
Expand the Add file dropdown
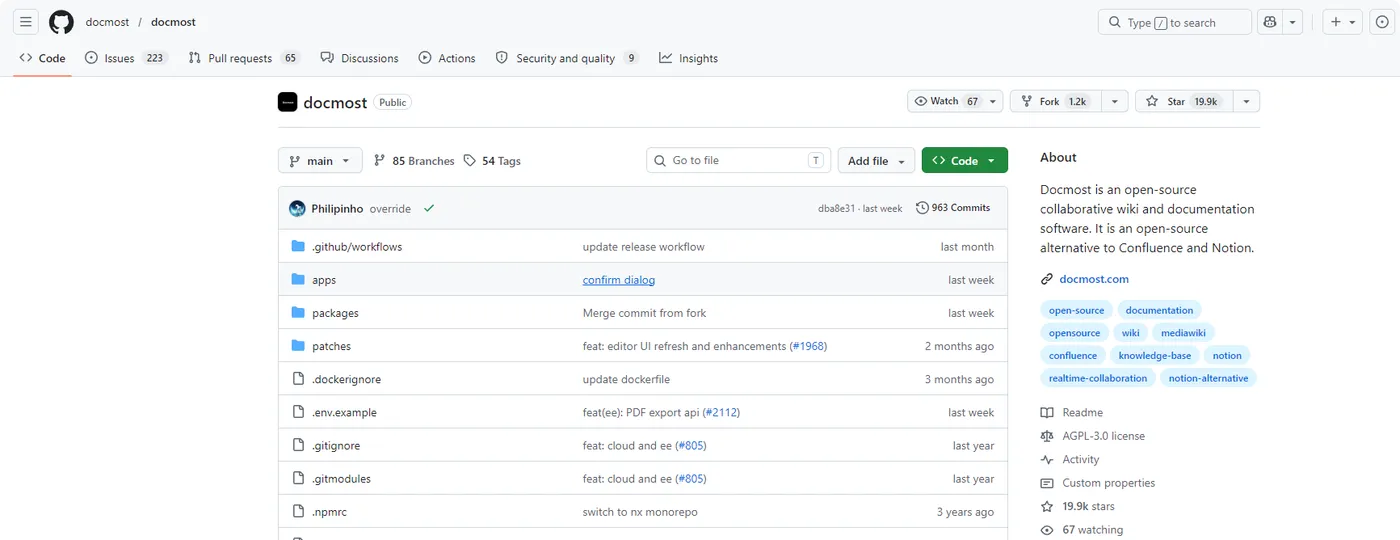876,161
